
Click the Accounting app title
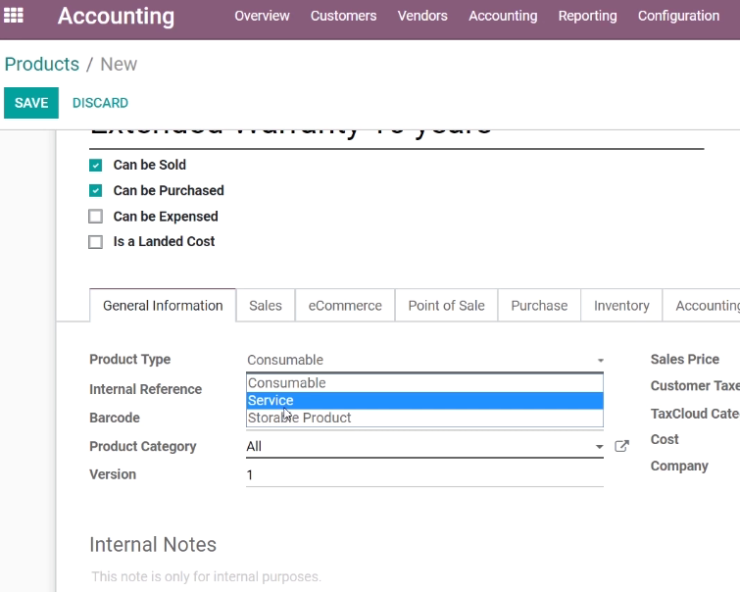(116, 17)
